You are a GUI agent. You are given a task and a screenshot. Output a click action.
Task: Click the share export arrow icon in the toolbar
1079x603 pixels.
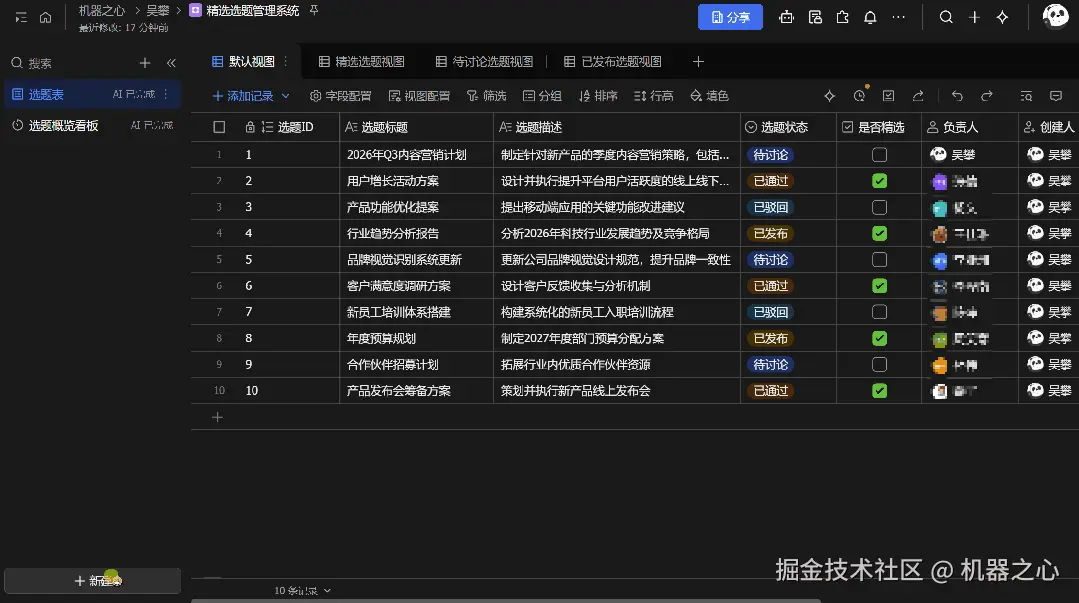click(x=918, y=96)
